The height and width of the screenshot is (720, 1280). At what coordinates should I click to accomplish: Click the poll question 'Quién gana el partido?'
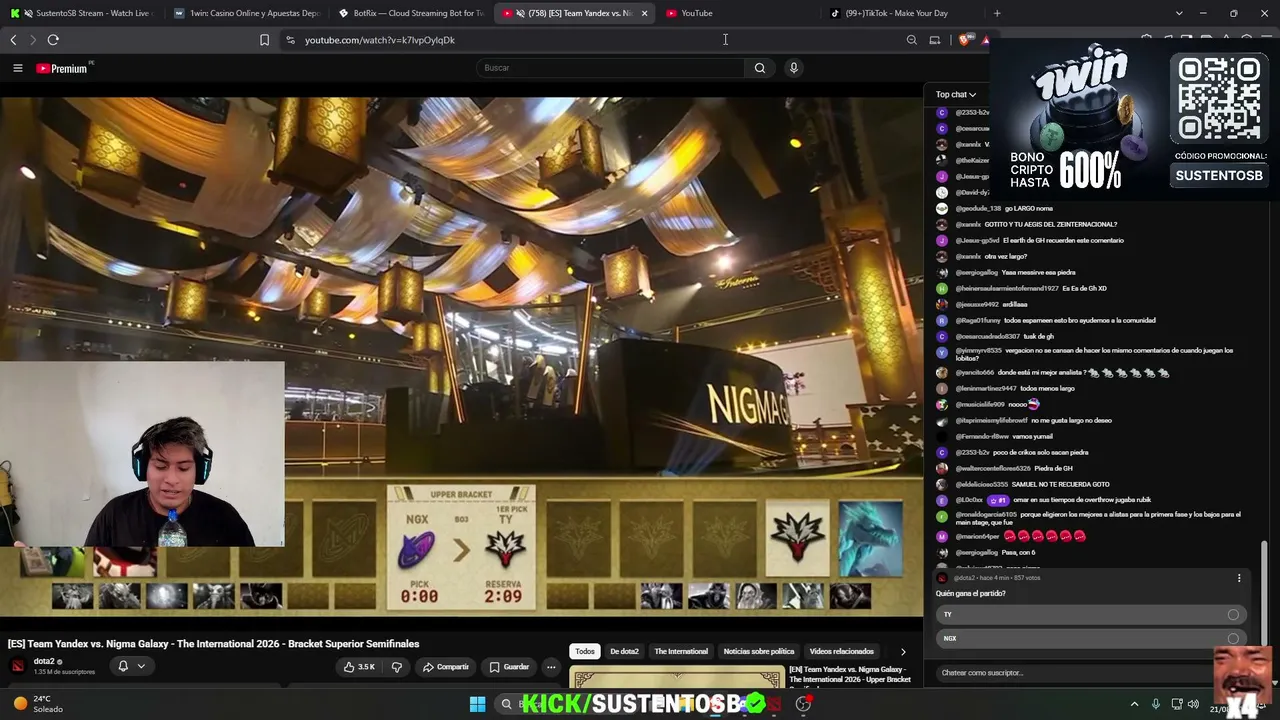pos(973,594)
